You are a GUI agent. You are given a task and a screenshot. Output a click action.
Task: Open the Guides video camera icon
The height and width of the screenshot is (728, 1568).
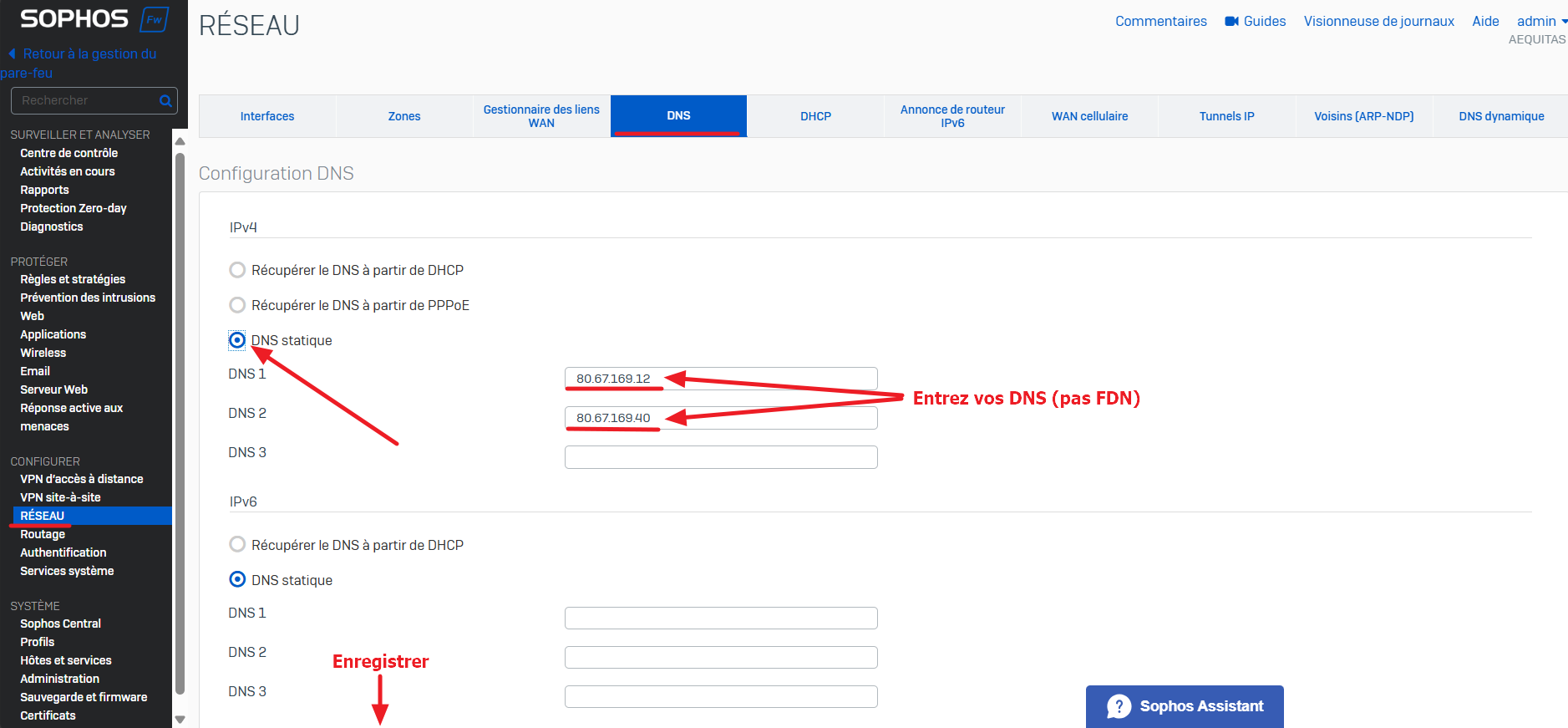coord(1231,22)
